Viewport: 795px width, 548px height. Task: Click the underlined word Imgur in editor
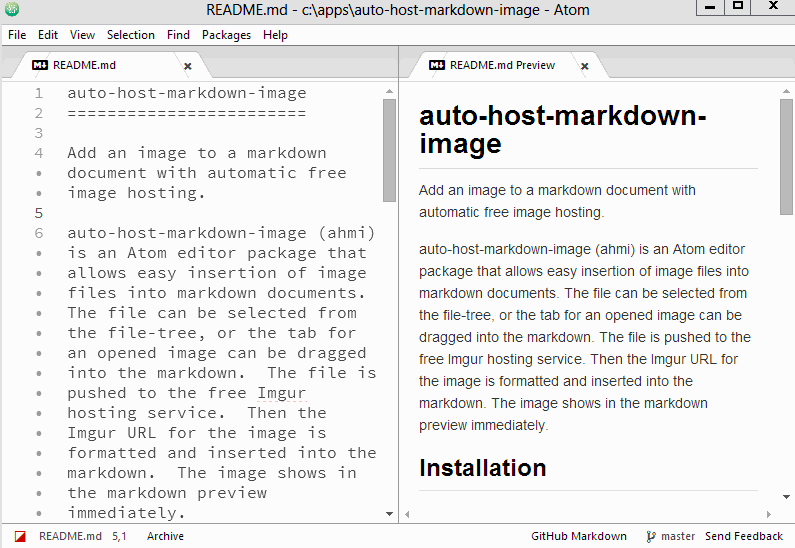[x=282, y=393]
